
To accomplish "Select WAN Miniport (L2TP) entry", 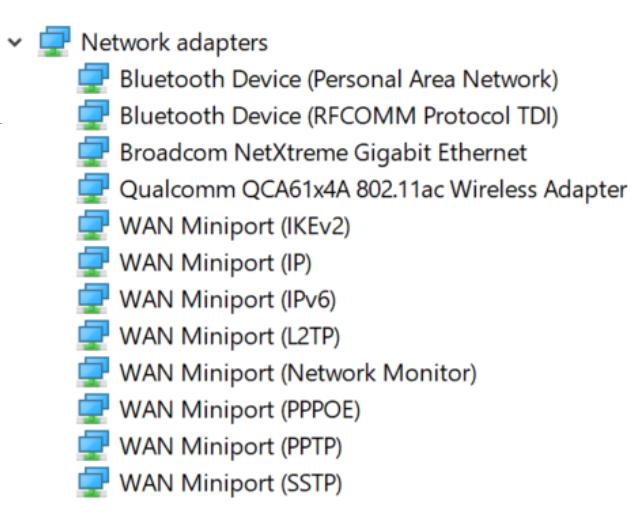I will 230,337.
